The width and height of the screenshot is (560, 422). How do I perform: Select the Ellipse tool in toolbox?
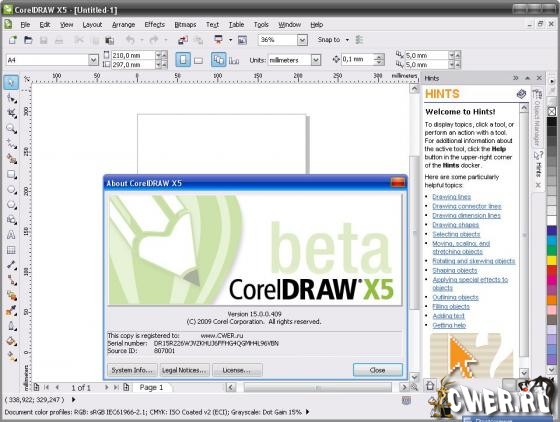click(x=11, y=190)
